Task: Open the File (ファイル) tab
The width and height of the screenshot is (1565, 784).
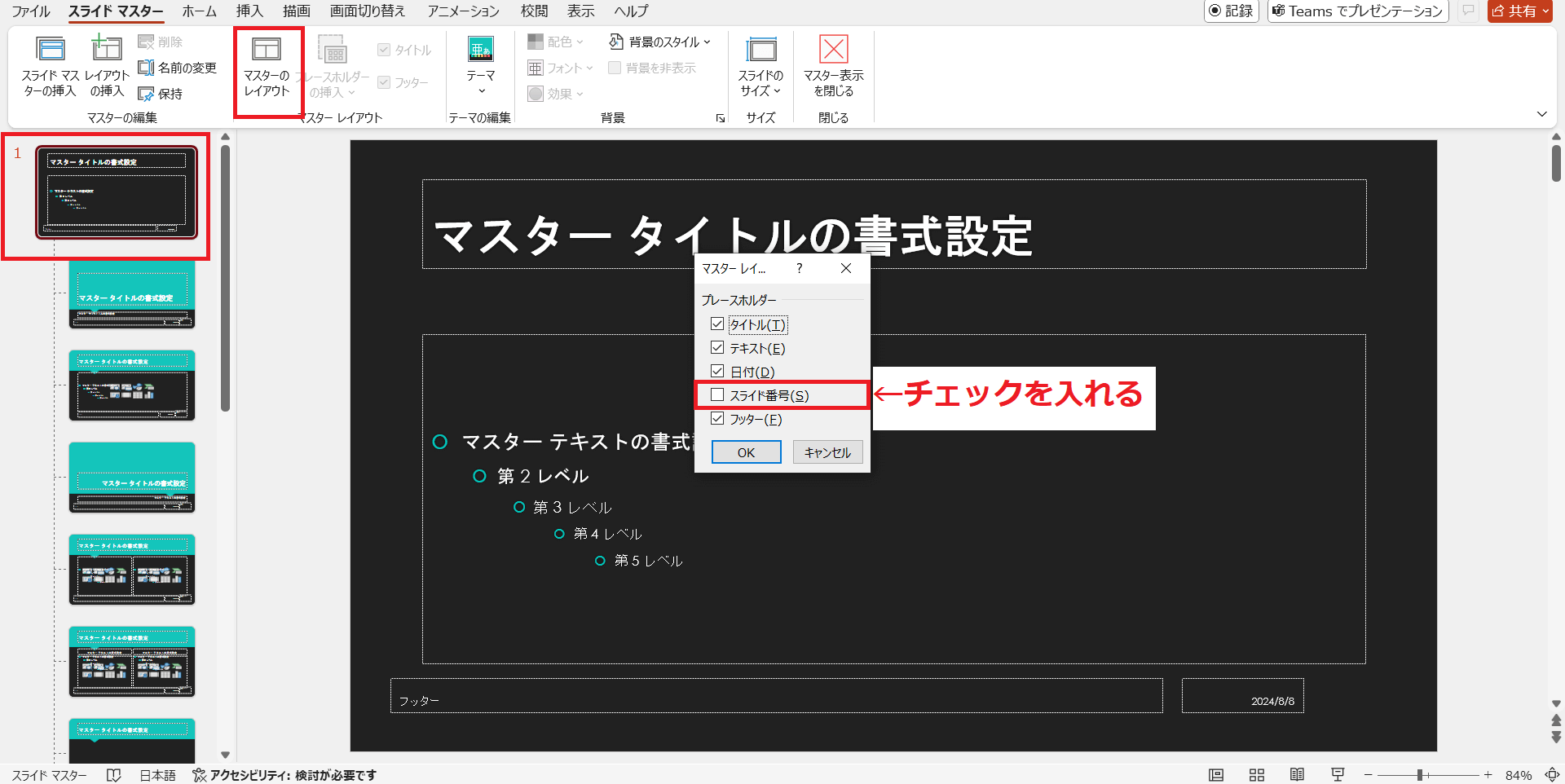Action: 31,11
